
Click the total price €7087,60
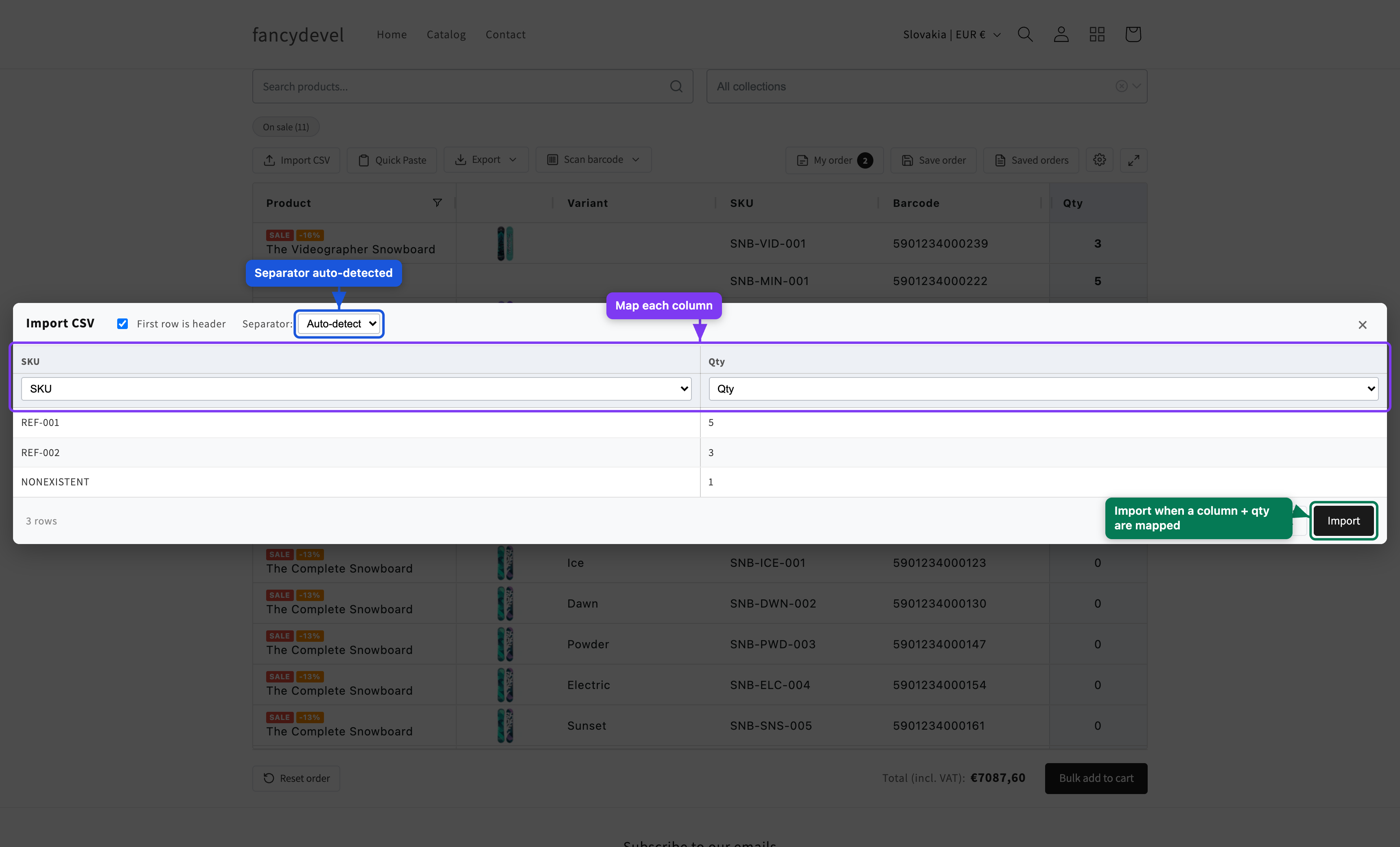pyautogui.click(x=998, y=778)
